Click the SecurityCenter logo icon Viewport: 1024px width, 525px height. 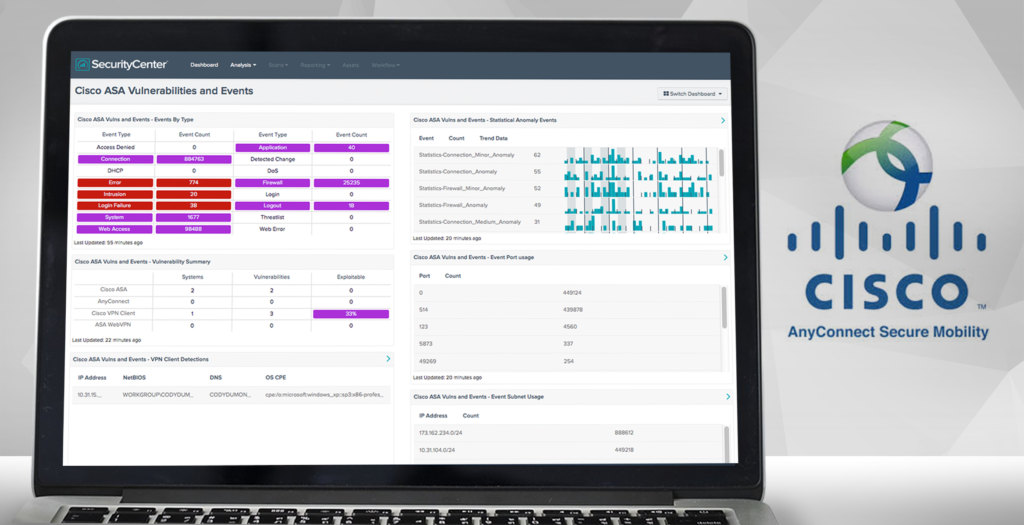point(82,65)
